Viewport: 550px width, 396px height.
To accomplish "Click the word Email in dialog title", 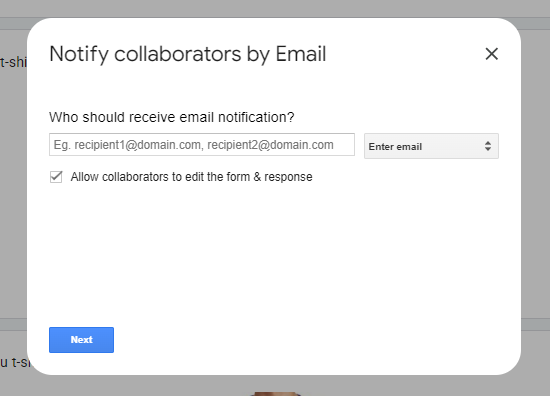I will (x=301, y=54).
